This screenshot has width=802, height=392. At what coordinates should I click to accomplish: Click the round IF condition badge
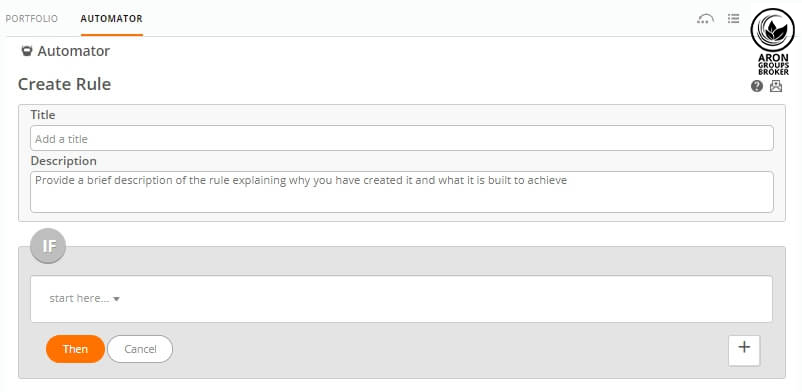(x=48, y=246)
